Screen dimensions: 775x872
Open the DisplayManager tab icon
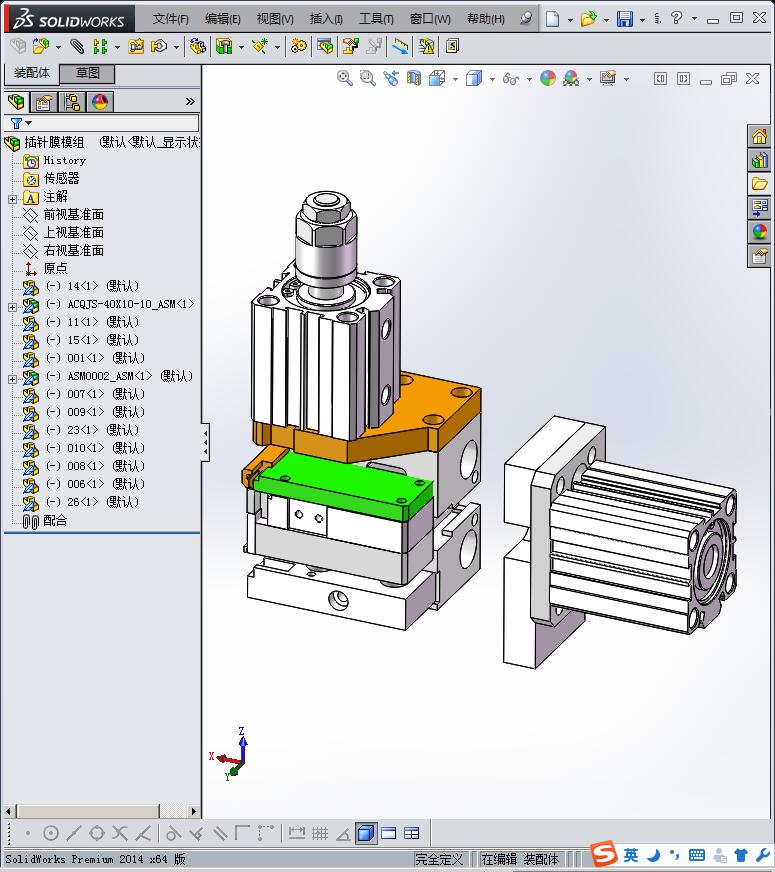100,102
